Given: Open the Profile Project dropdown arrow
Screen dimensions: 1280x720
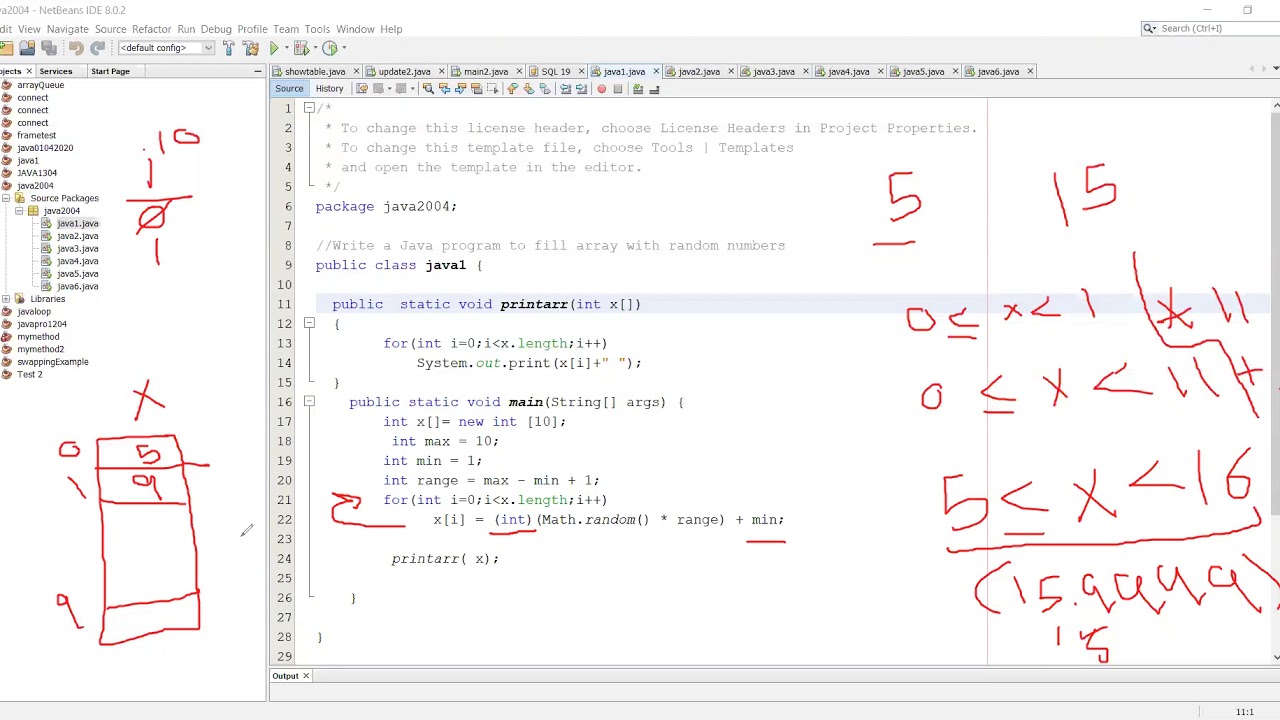Looking at the screenshot, I should 343,48.
